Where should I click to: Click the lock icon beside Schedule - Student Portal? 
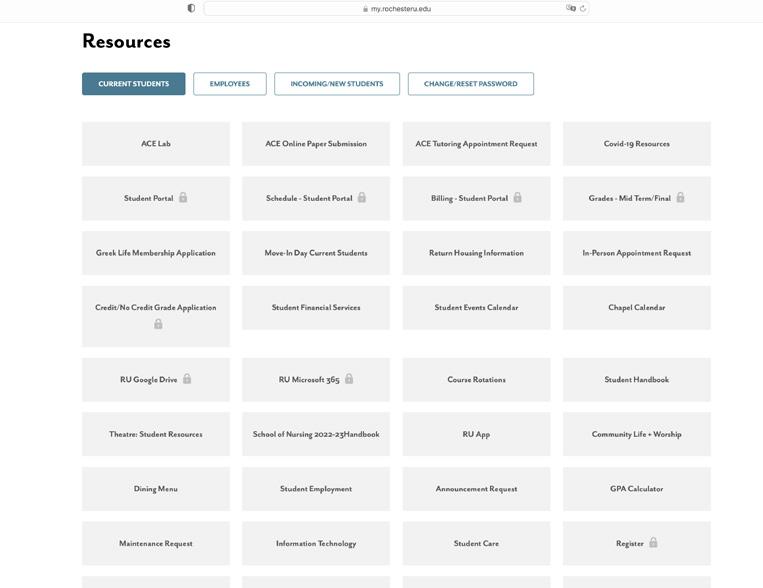[x=362, y=197]
